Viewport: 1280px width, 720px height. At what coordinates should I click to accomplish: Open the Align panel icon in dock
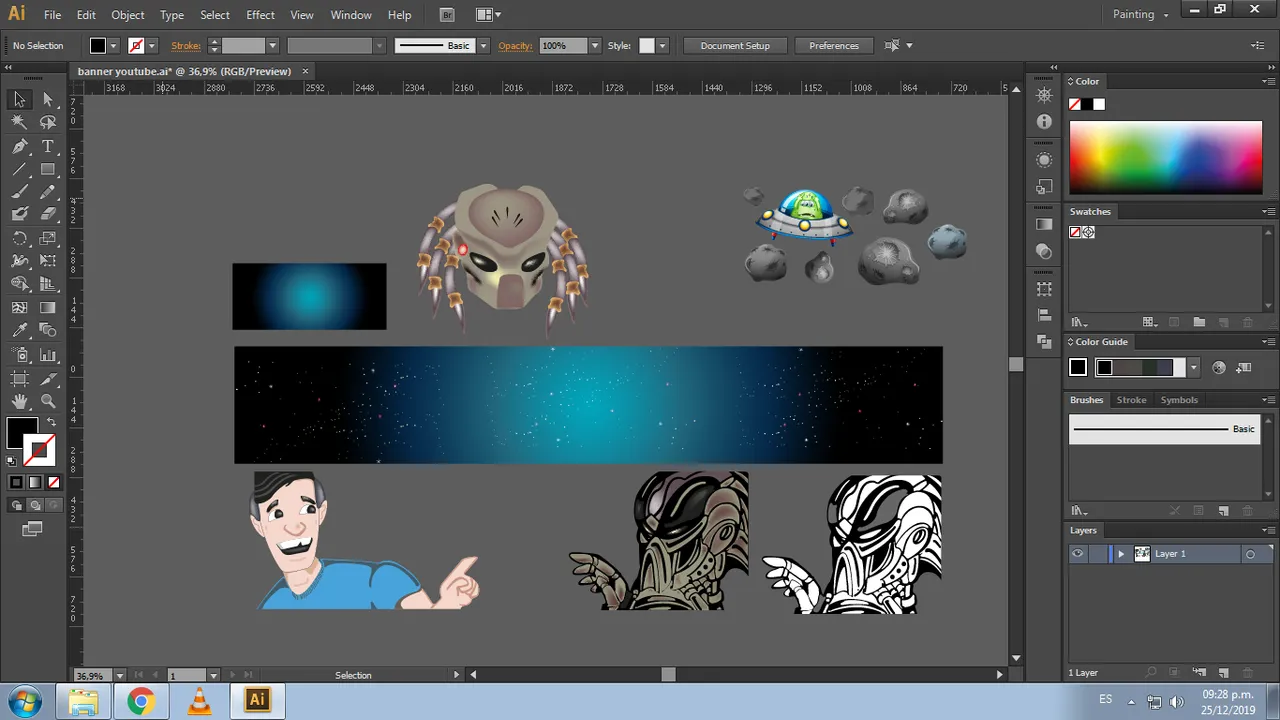[x=1044, y=316]
